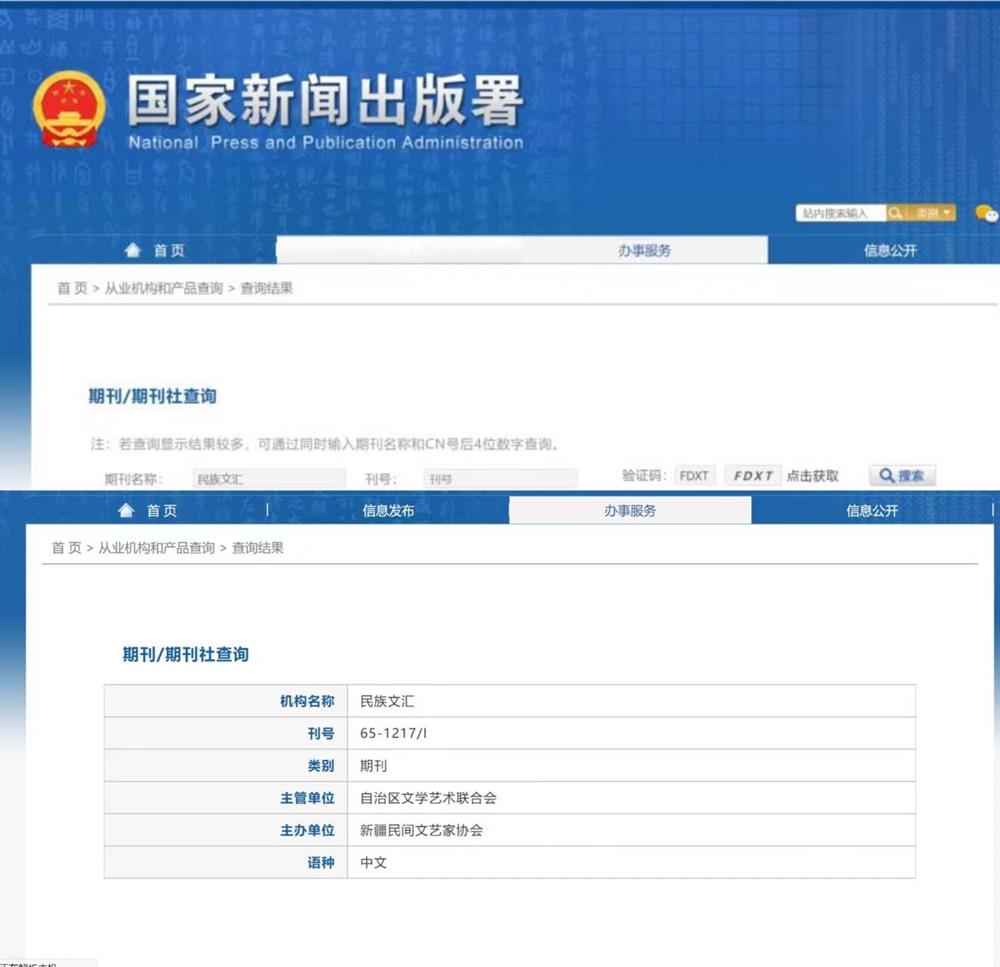Image resolution: width=1000 pixels, height=967 pixels.
Task: Click the 期刊名称 input field
Action: [268, 479]
